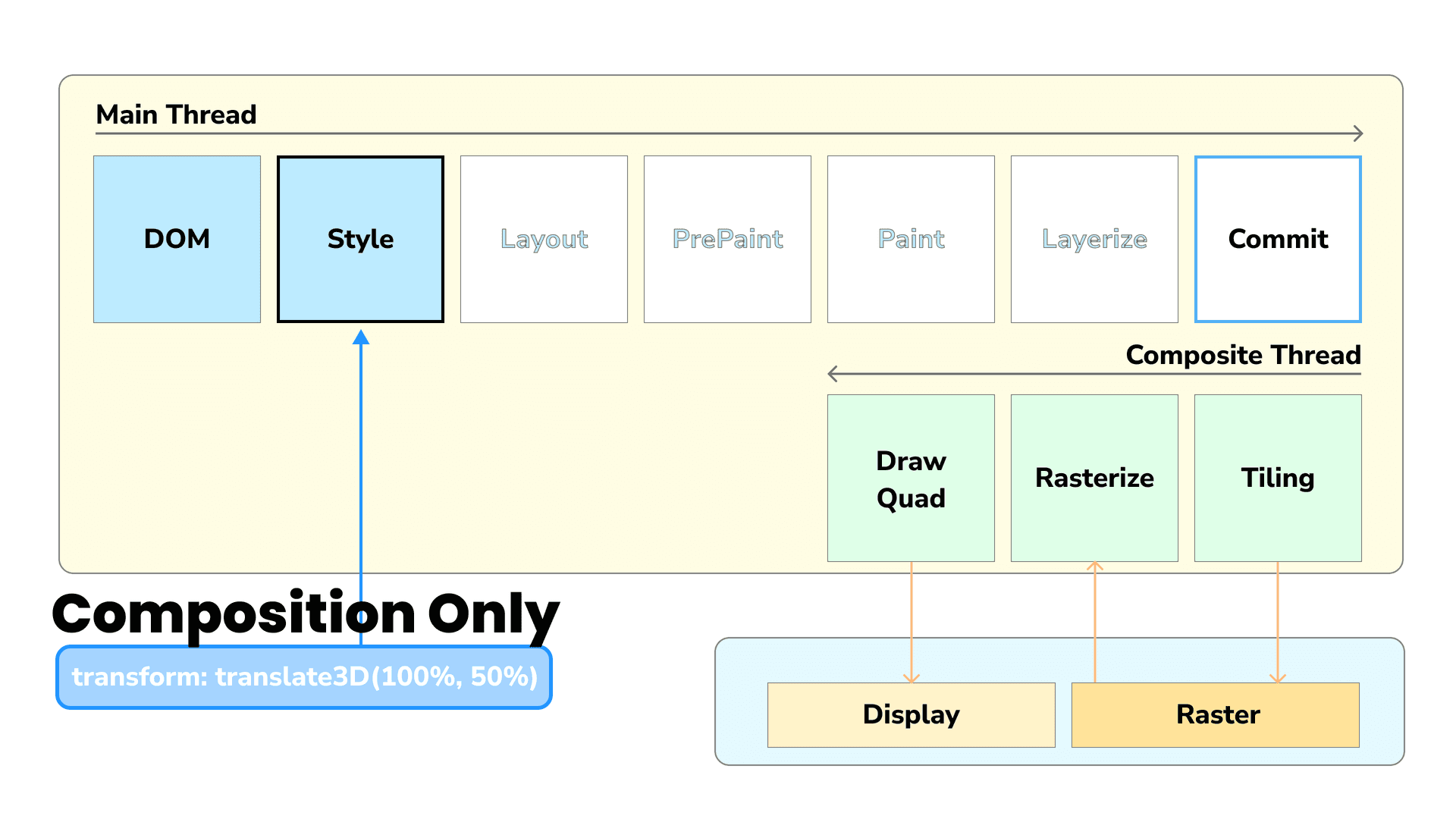The height and width of the screenshot is (819, 1456).
Task: Select the highlighted Style stage box
Action: pyautogui.click(x=360, y=239)
